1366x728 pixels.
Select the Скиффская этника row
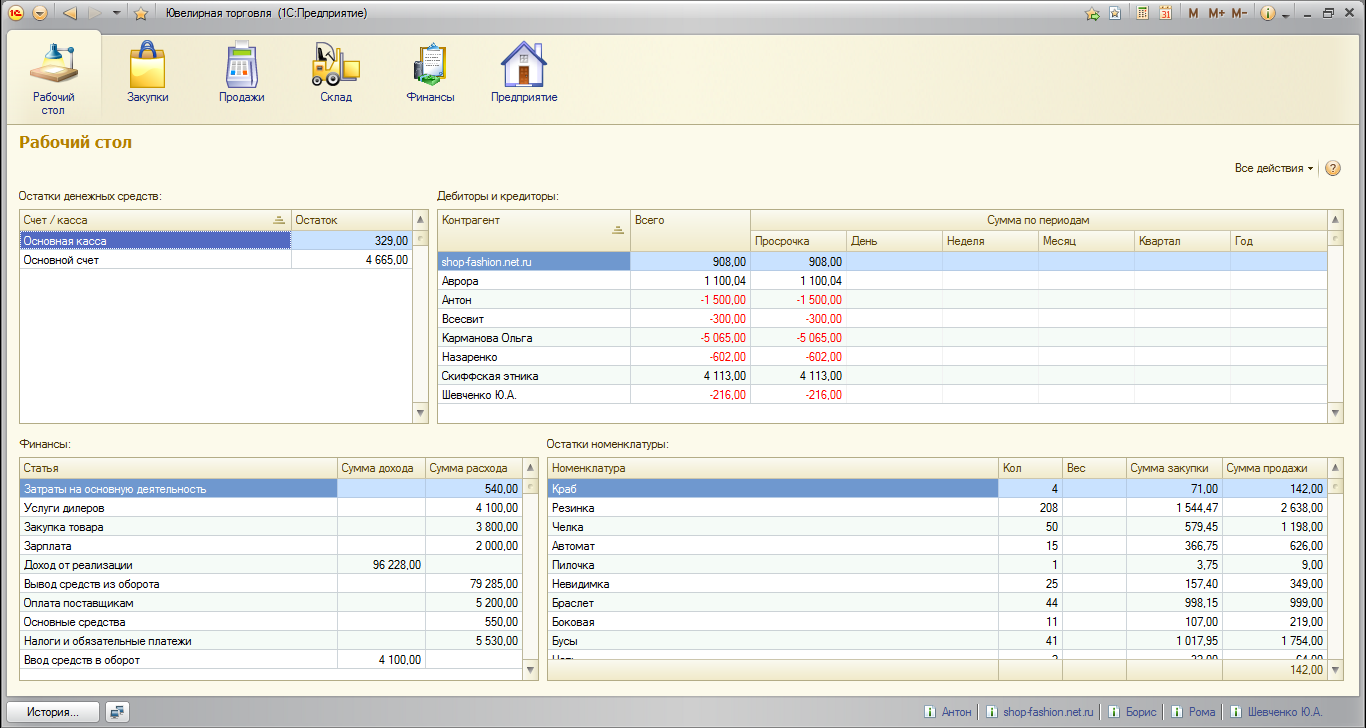tap(882, 376)
